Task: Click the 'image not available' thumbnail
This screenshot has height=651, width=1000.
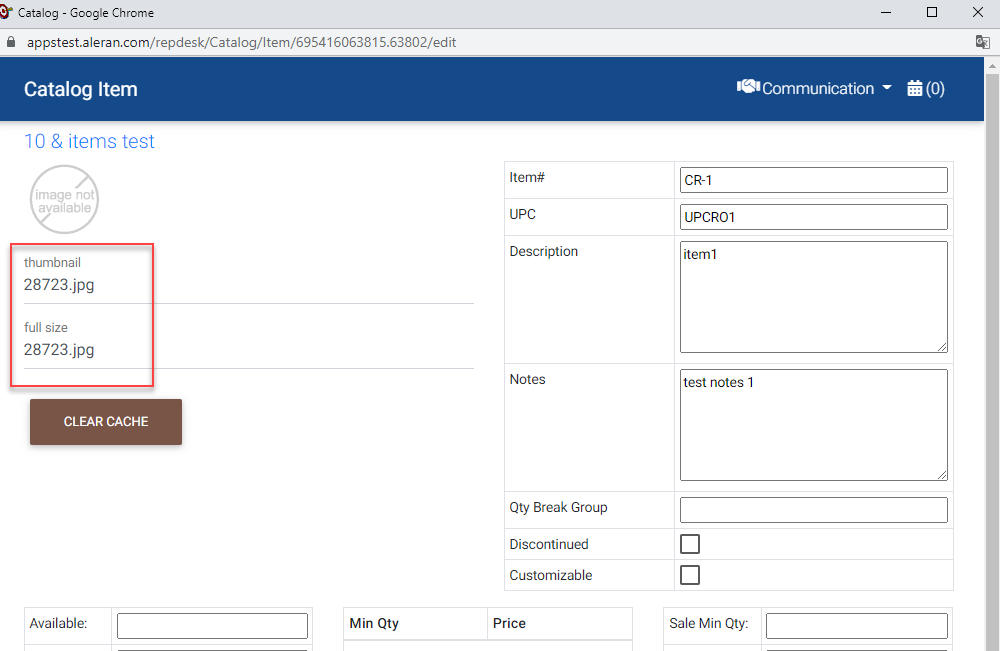Action: pyautogui.click(x=64, y=200)
